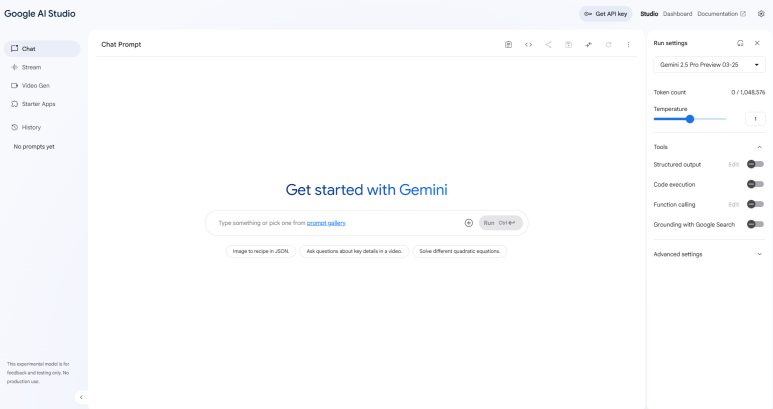Image resolution: width=773 pixels, height=409 pixels.
Task: Click the Temperature value box
Action: (755, 119)
